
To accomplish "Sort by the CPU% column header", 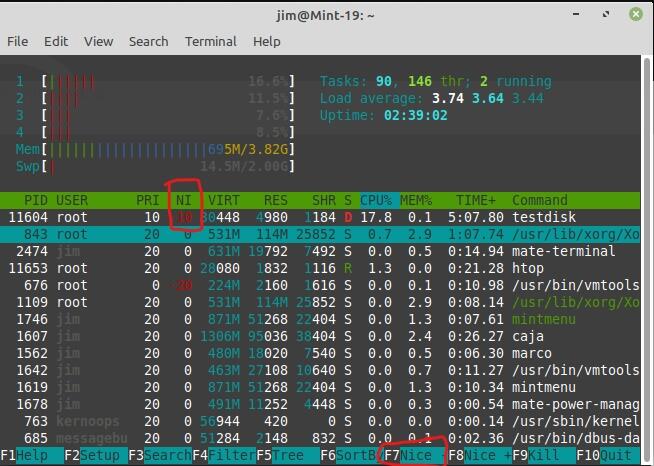I will [x=376, y=201].
